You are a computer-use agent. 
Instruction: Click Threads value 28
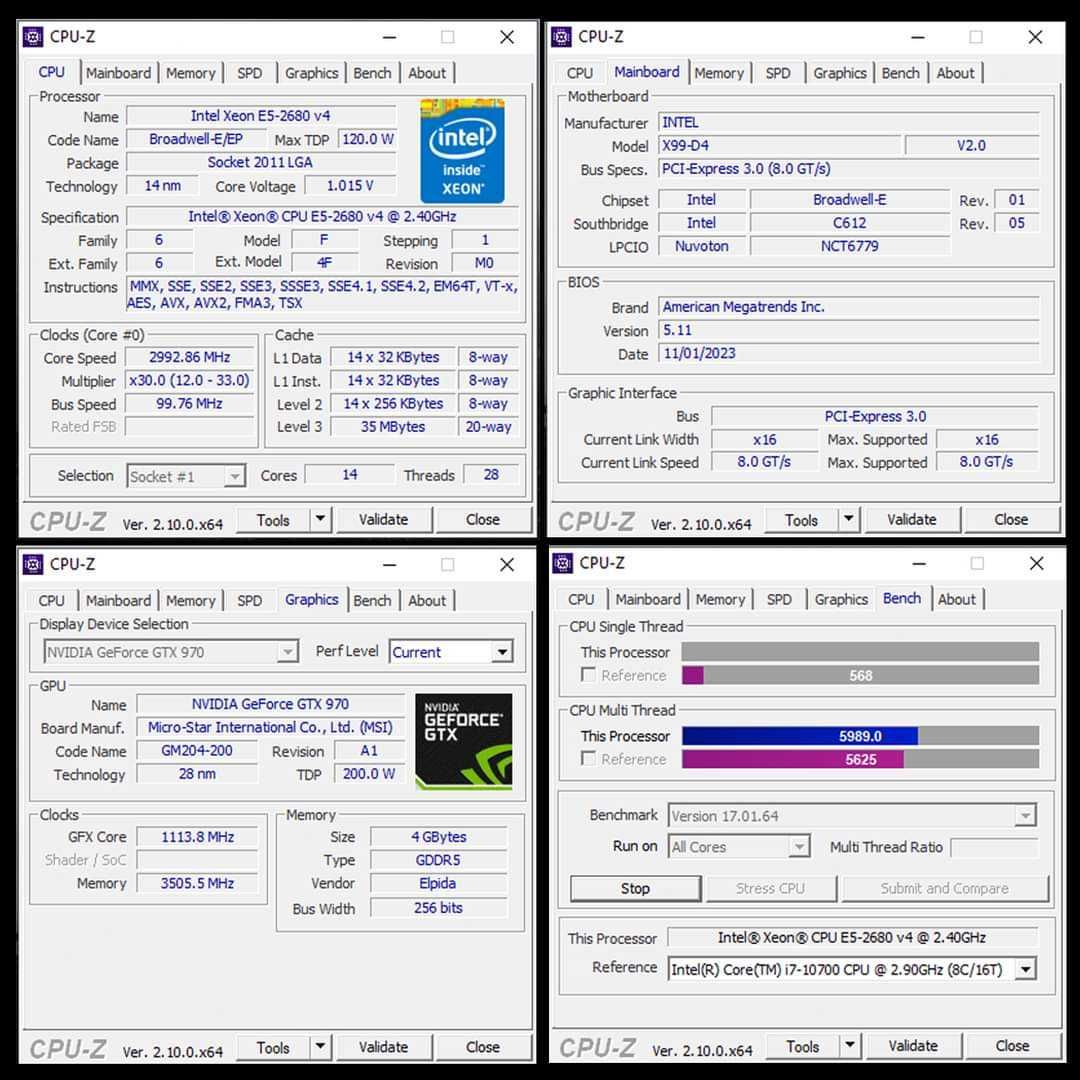490,475
